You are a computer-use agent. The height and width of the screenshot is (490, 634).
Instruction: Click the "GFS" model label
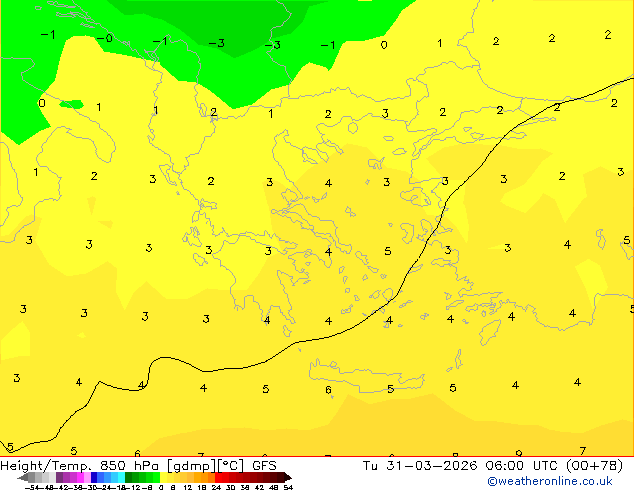tap(264, 466)
